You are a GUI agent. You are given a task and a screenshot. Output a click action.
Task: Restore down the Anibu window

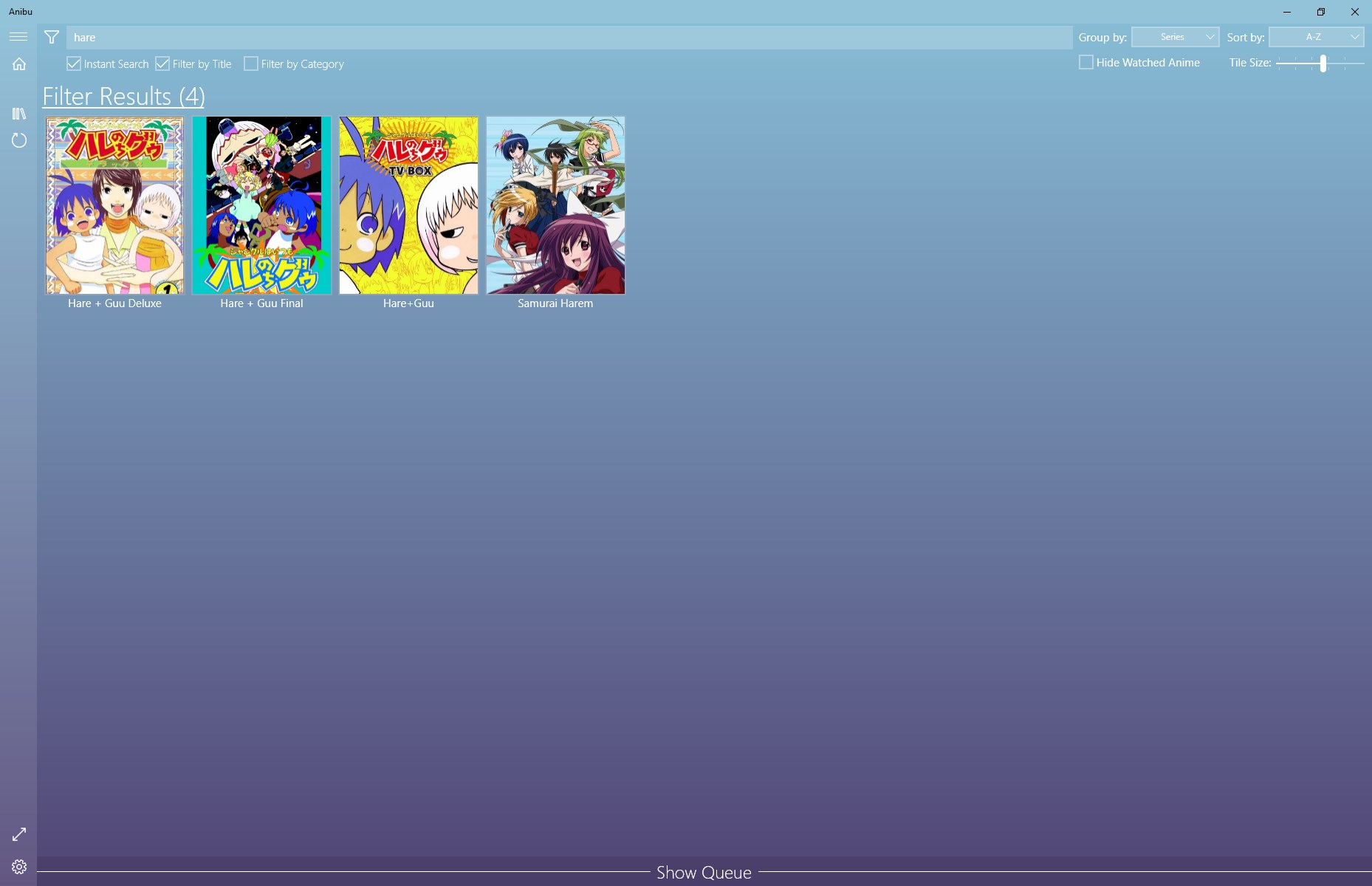[1321, 12]
